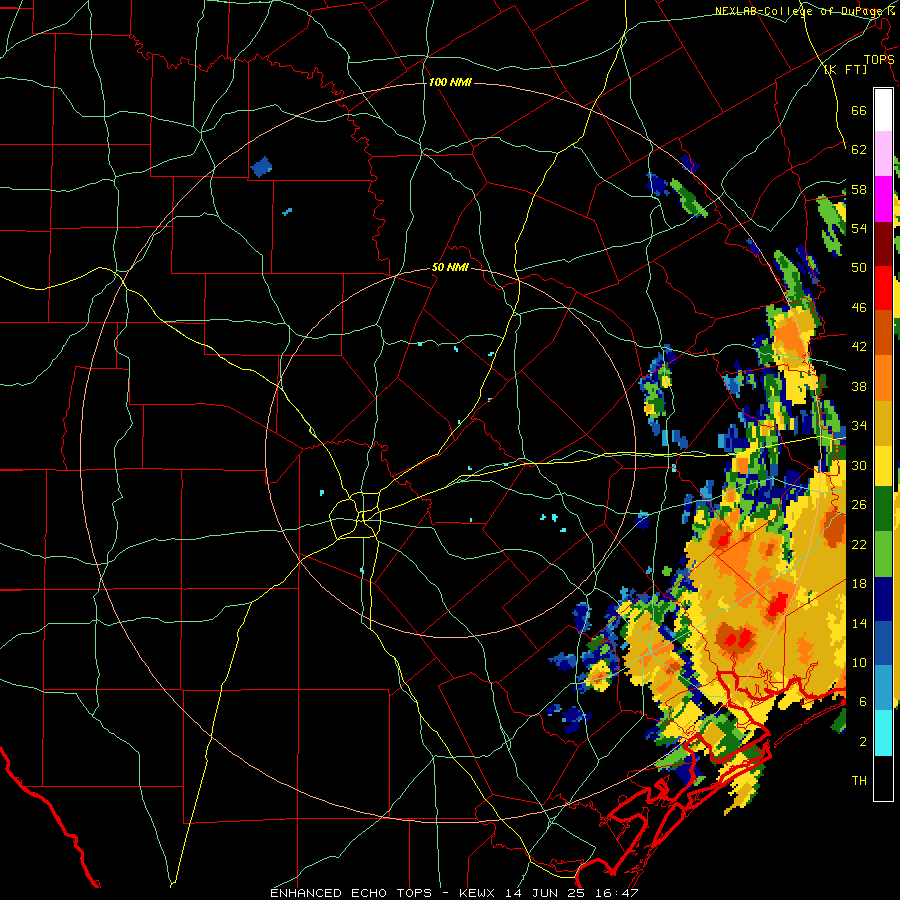The image size is (900, 900).
Task: Click the 46 legend value
Action: coord(859,308)
